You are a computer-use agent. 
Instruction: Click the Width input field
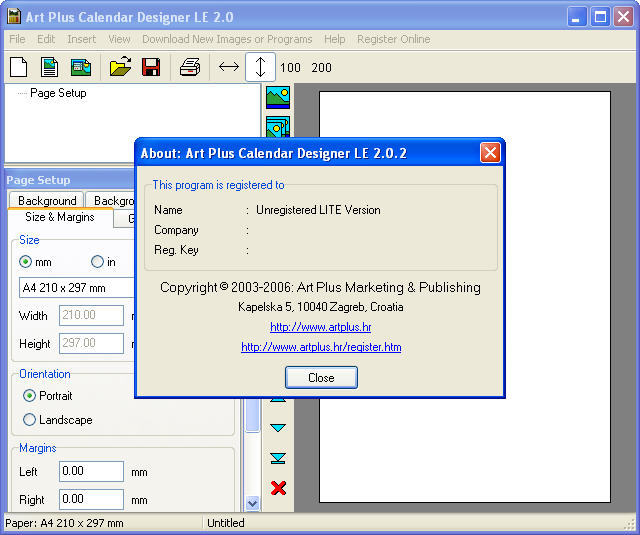[91, 315]
